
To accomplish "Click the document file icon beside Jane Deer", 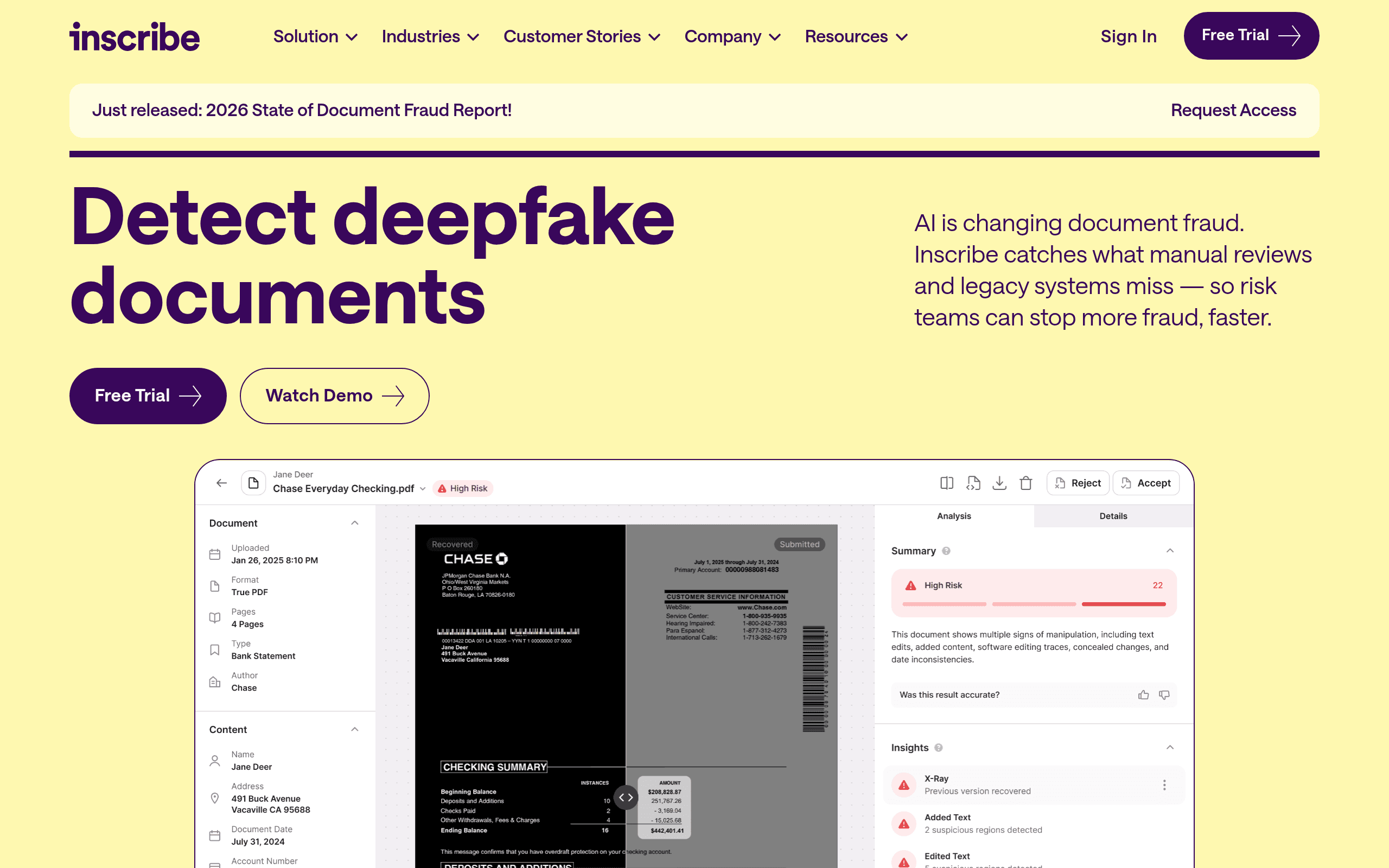I will pos(253,483).
